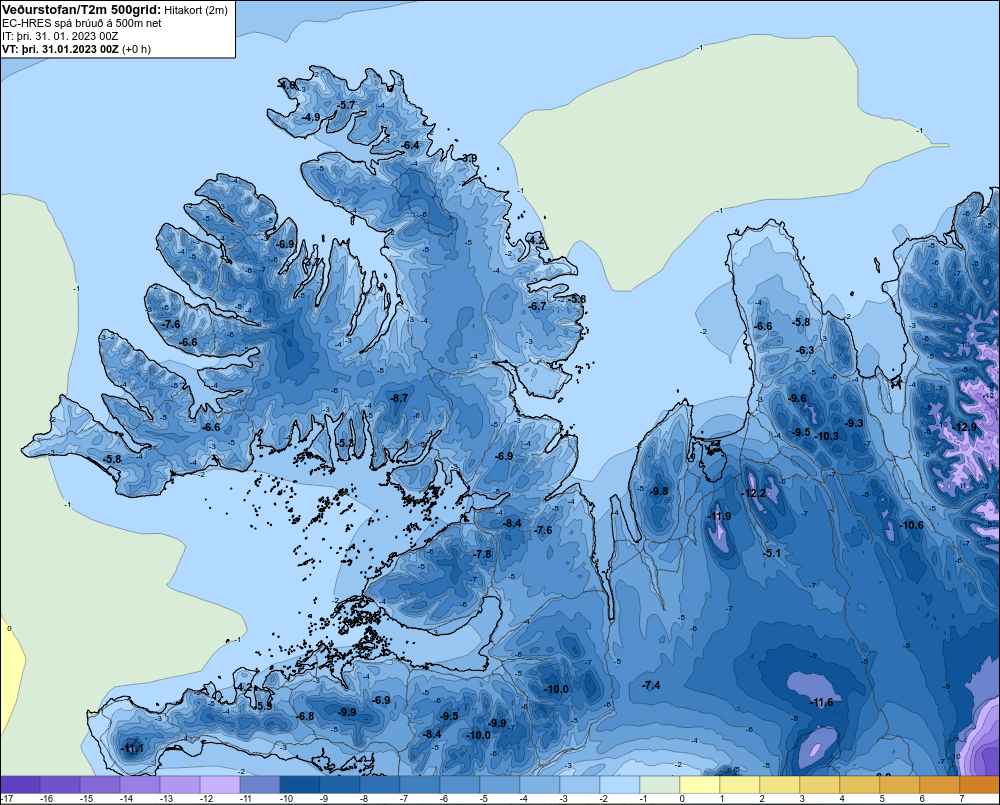
Task: Select legend swatch between 2 and 3
Action: click(779, 785)
